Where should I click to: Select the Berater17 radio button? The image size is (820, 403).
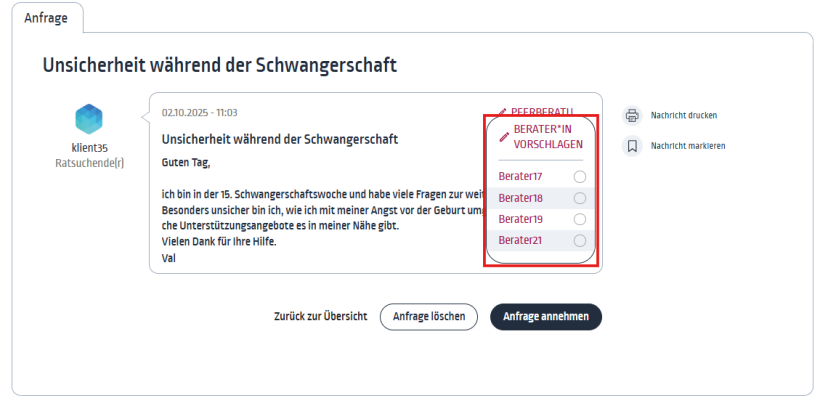click(x=579, y=177)
